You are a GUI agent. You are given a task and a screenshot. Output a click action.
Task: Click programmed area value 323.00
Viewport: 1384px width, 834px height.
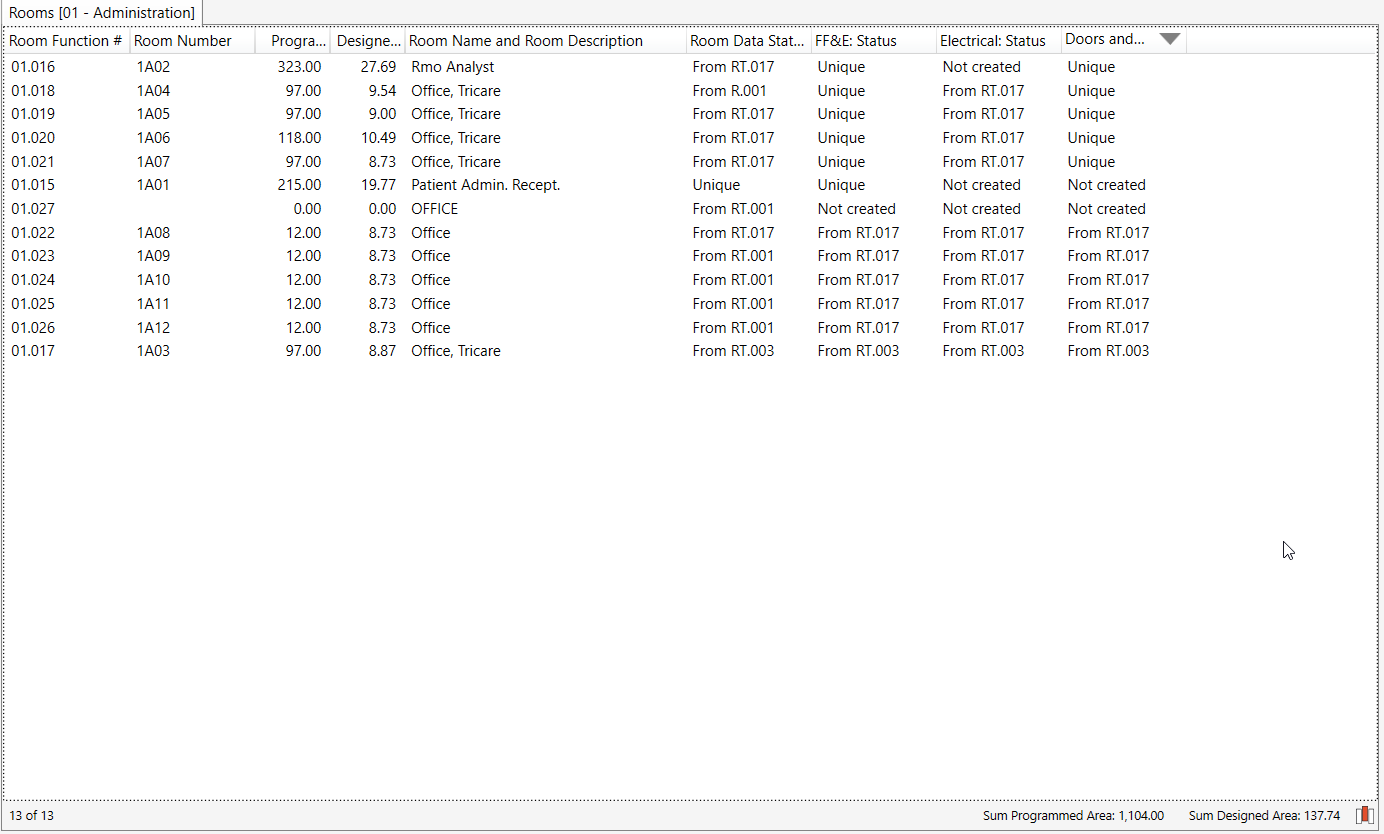(x=299, y=67)
